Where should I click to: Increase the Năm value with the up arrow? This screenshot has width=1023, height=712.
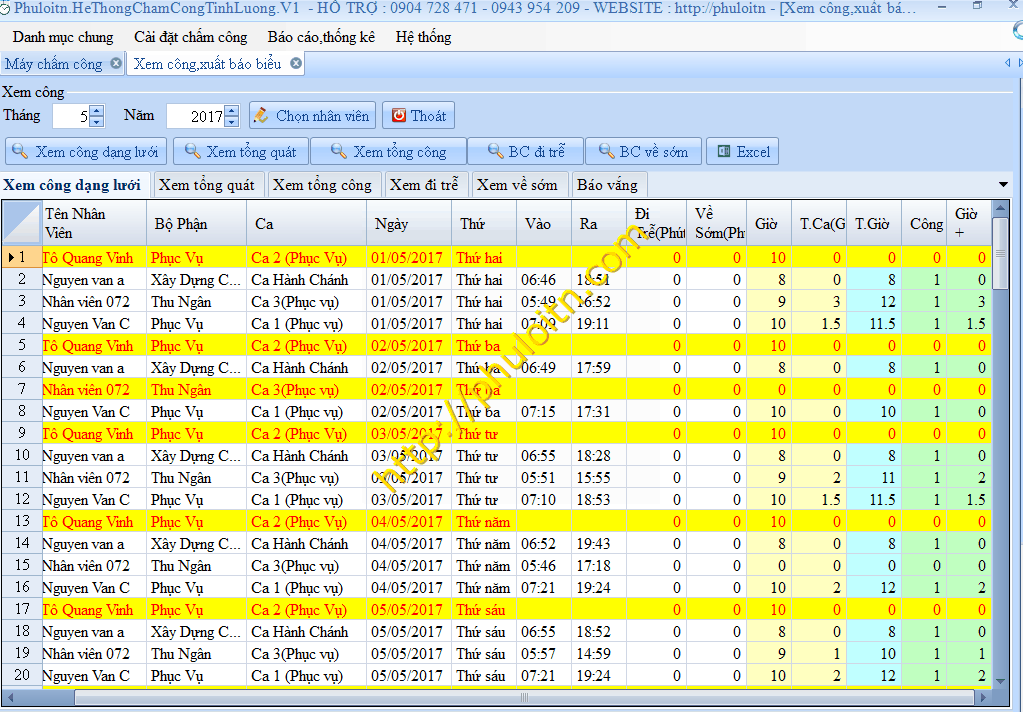[x=232, y=111]
